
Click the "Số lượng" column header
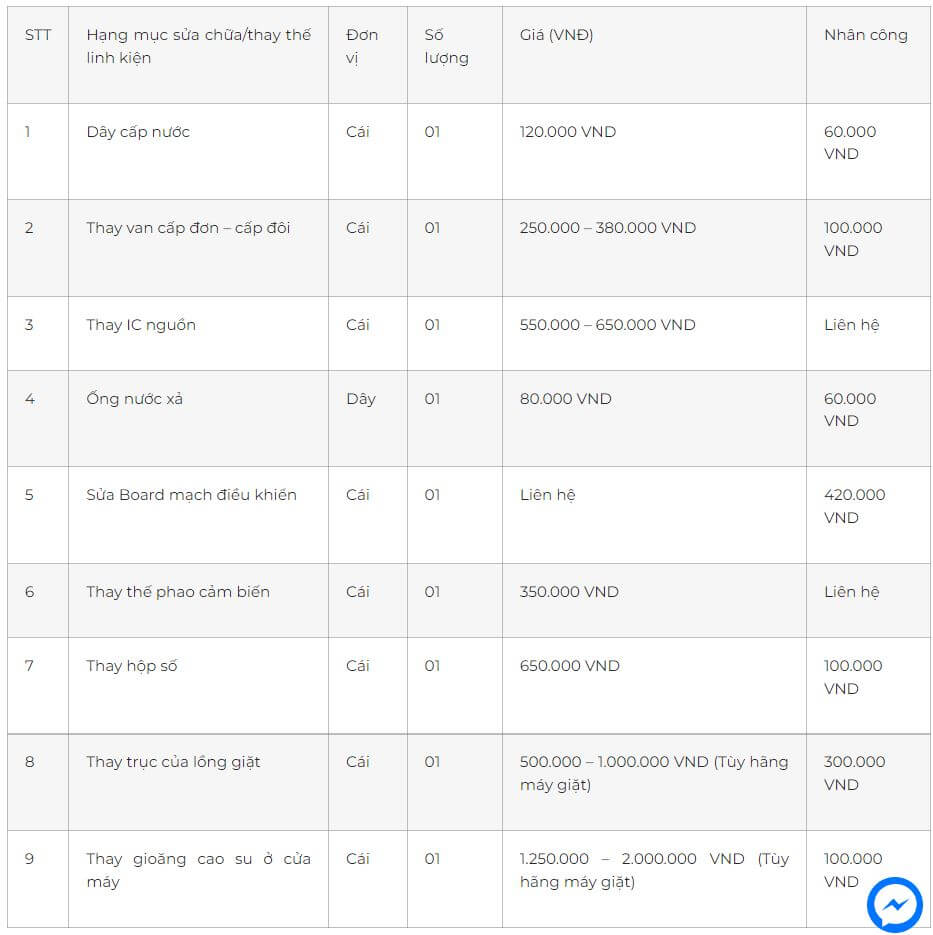click(446, 46)
